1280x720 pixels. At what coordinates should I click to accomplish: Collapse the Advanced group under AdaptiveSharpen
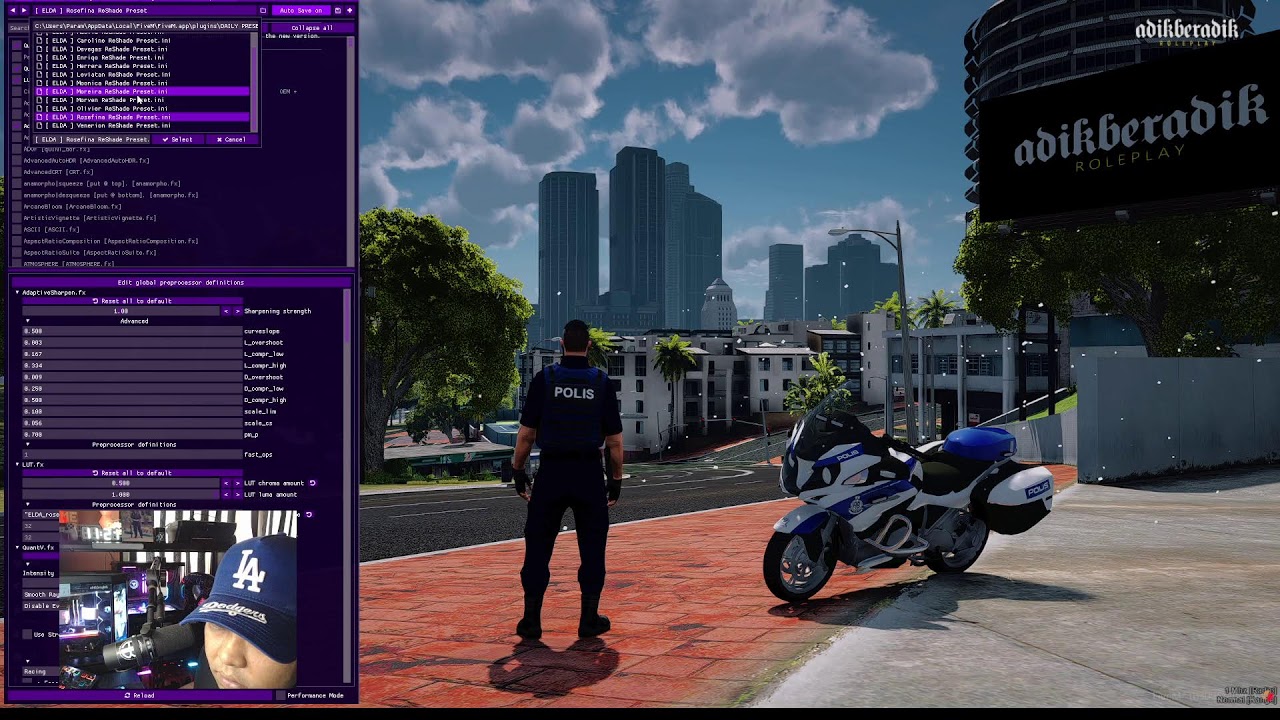click(27, 321)
